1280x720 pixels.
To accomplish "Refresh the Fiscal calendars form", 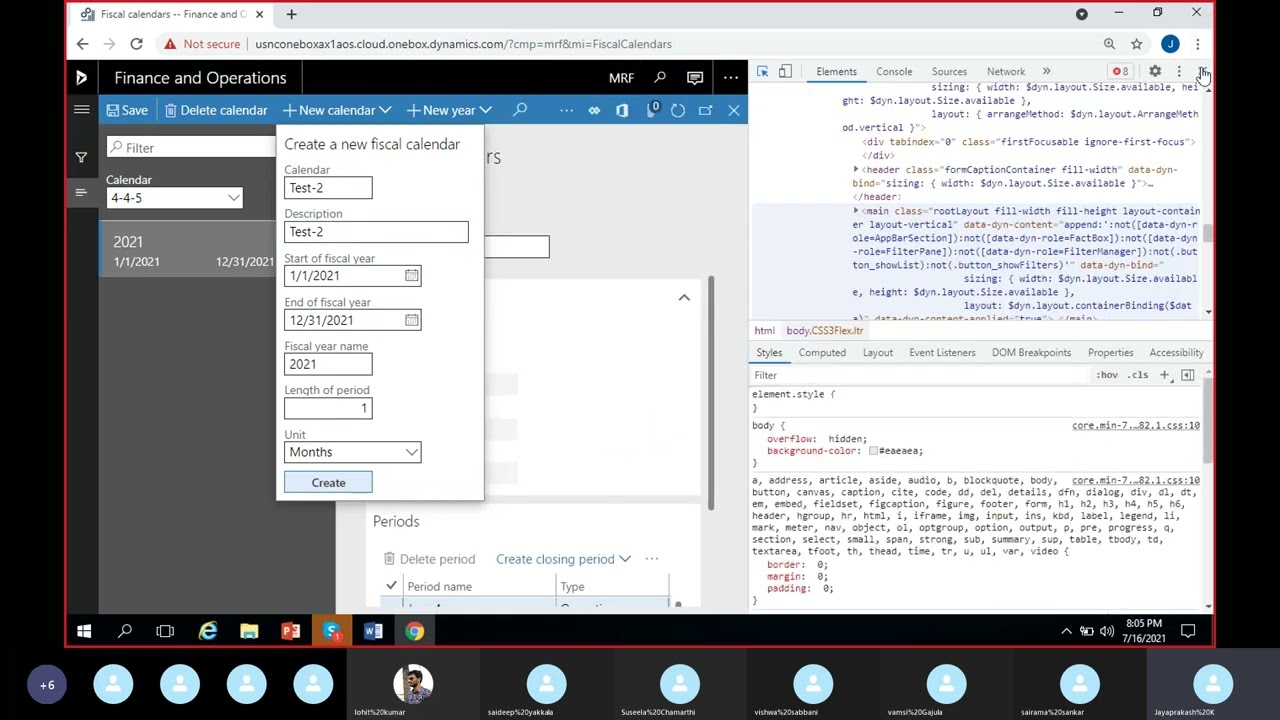I will [678, 110].
